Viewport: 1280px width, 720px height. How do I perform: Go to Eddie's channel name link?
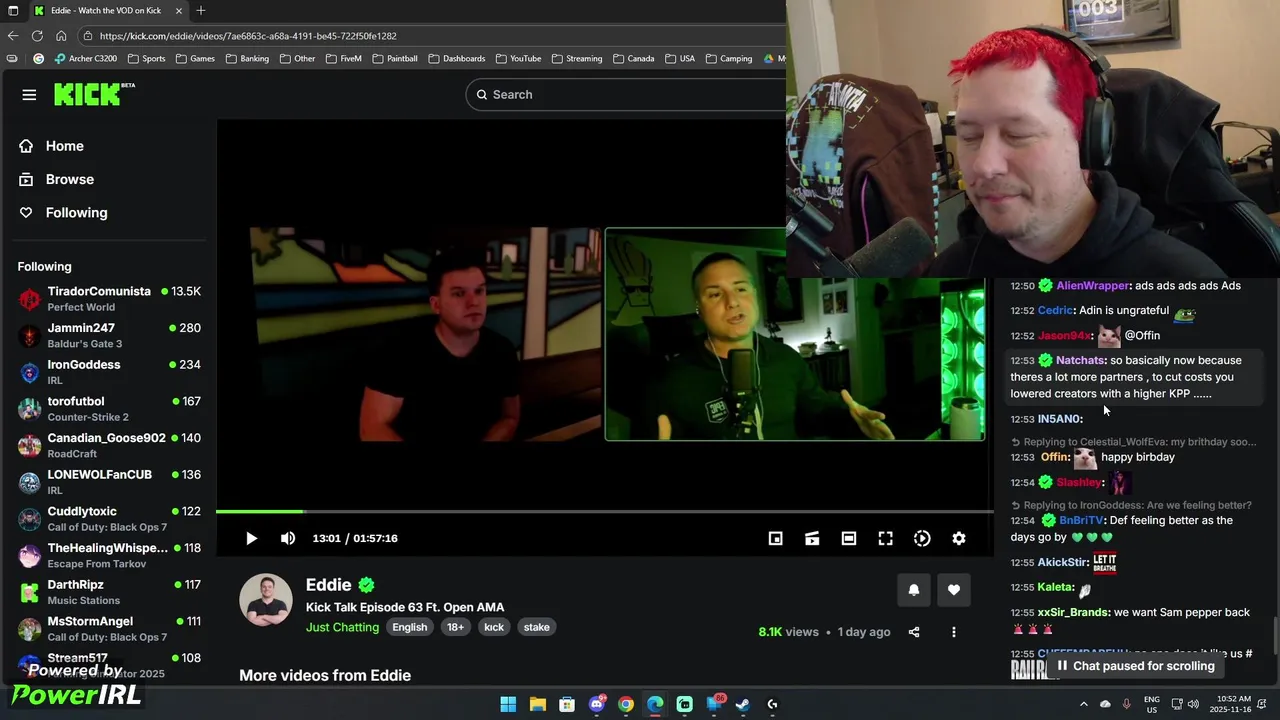[329, 585]
